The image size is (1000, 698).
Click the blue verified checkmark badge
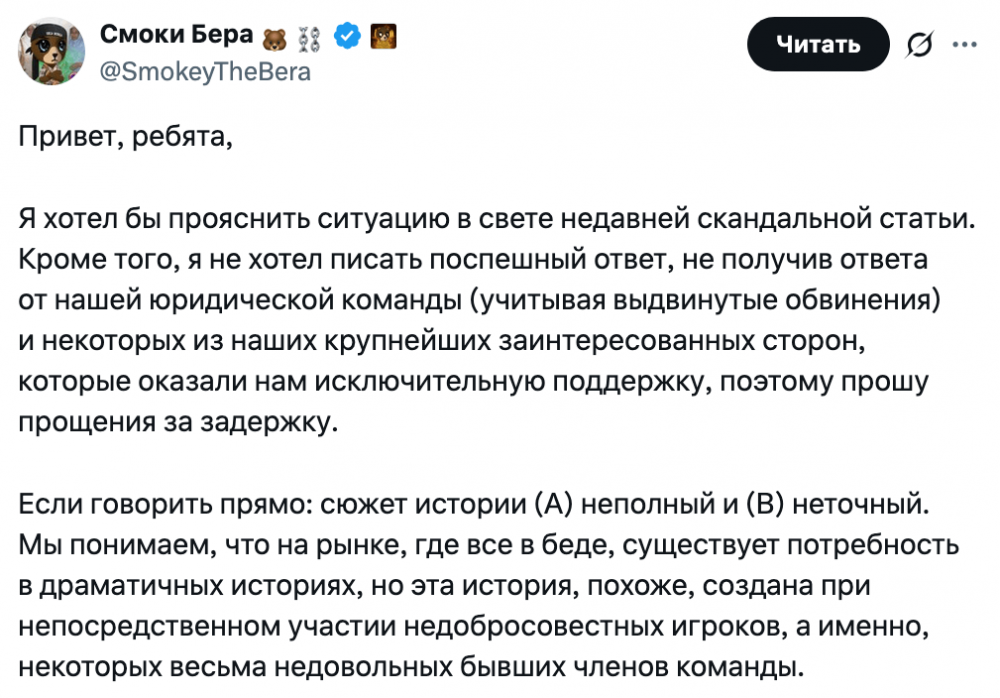tap(346, 37)
